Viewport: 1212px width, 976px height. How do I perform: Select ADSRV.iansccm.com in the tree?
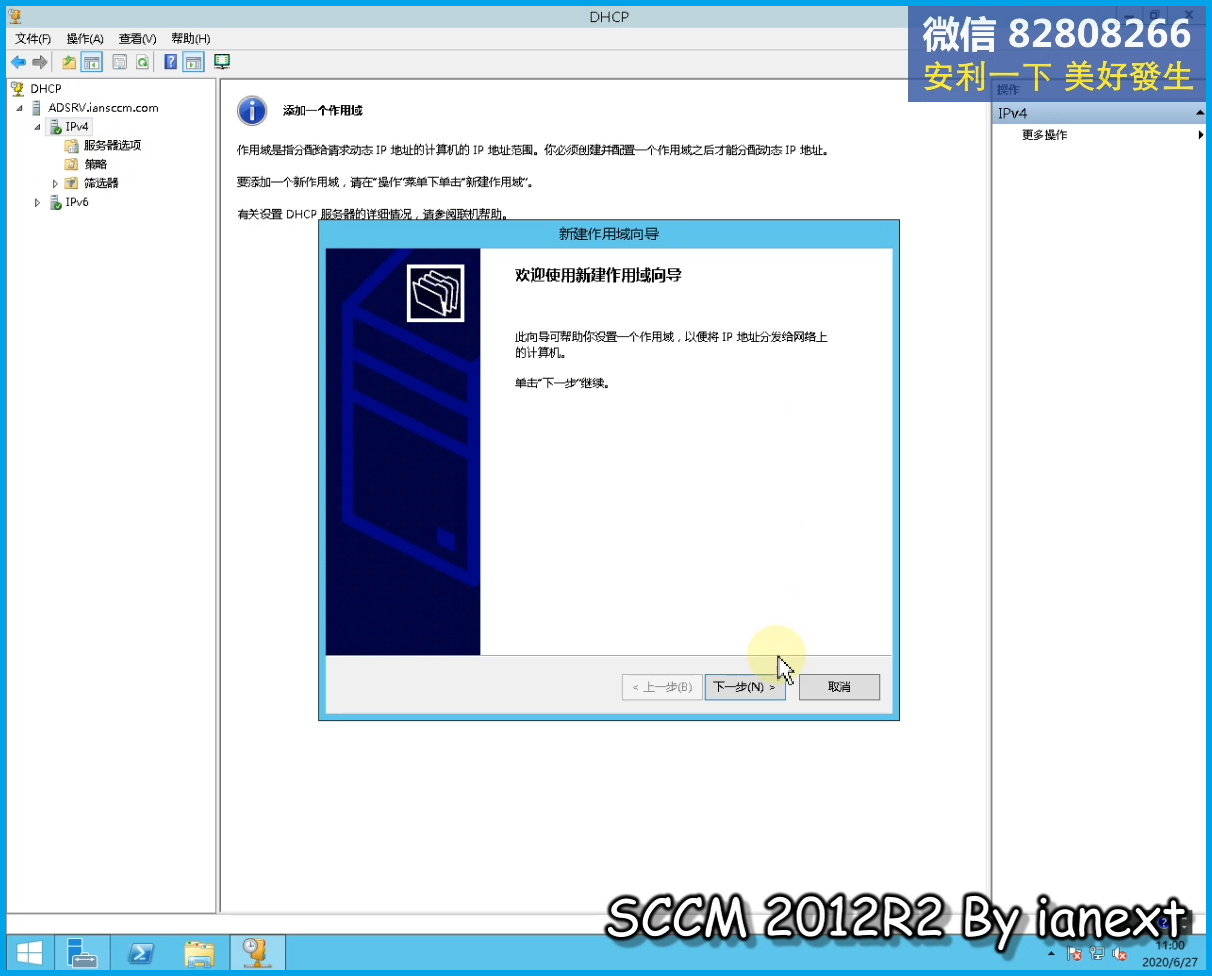(x=103, y=108)
